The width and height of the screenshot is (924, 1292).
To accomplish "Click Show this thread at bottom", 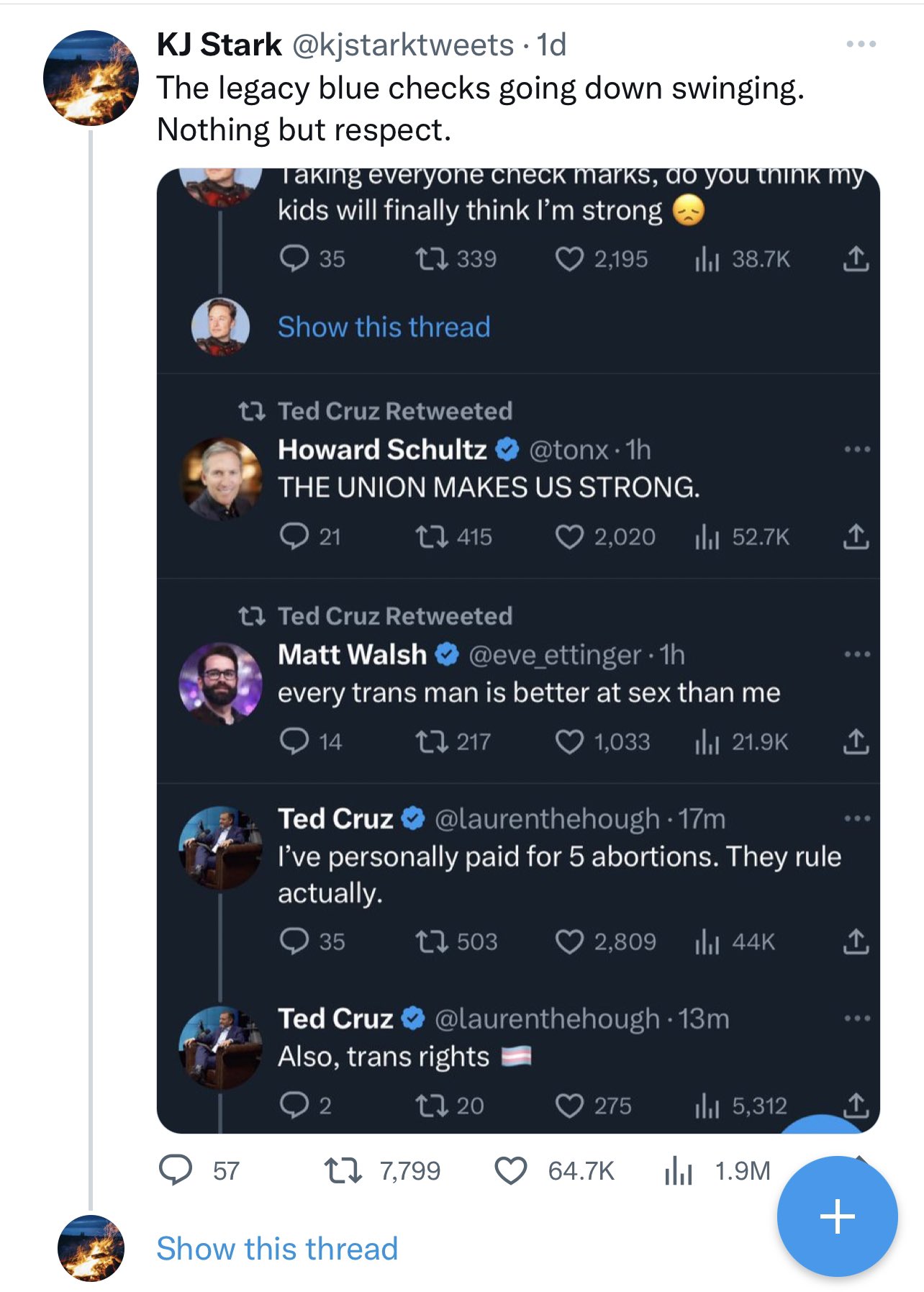I will point(277,1248).
